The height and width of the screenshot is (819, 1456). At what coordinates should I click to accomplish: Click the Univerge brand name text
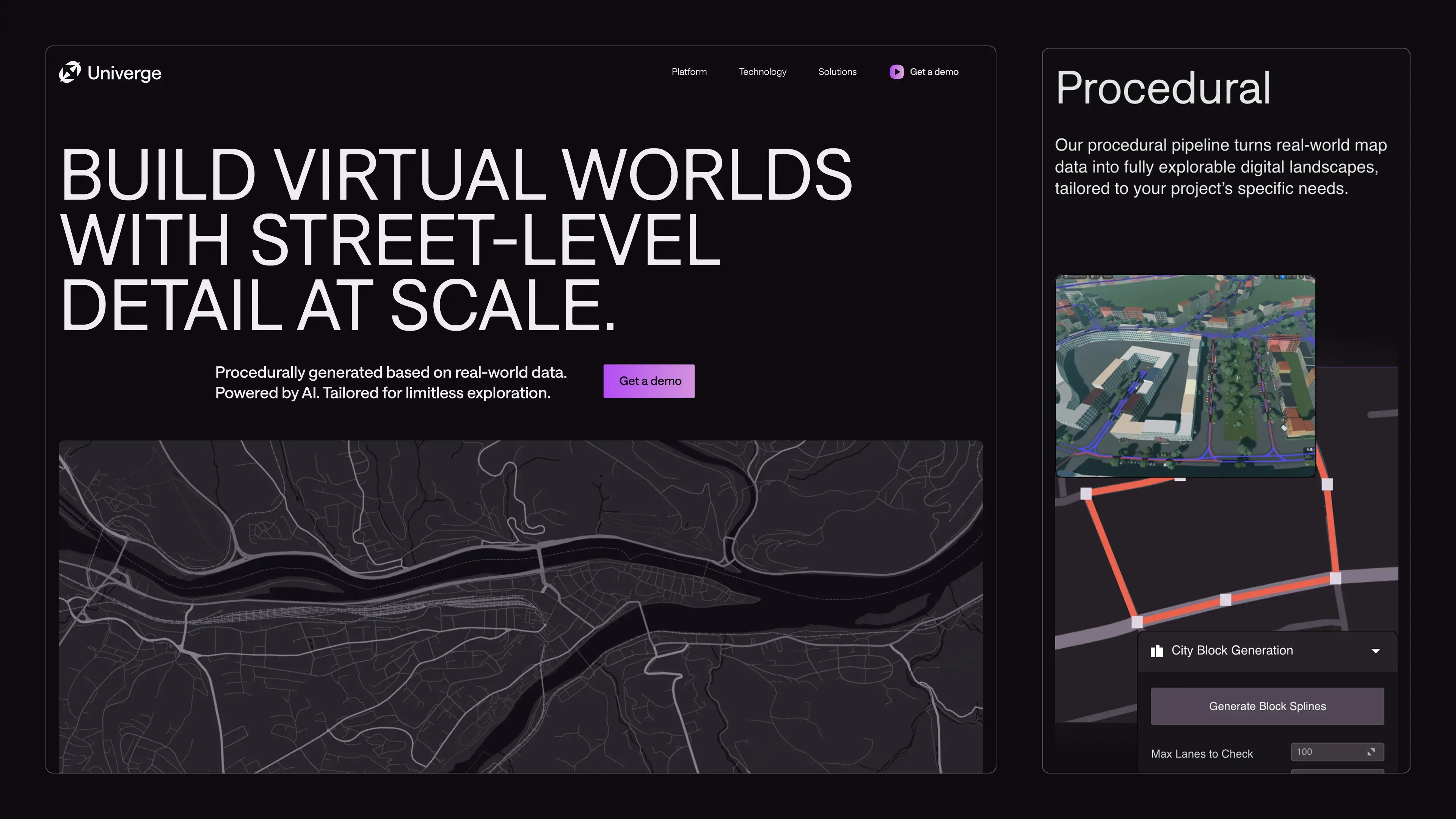tap(124, 73)
